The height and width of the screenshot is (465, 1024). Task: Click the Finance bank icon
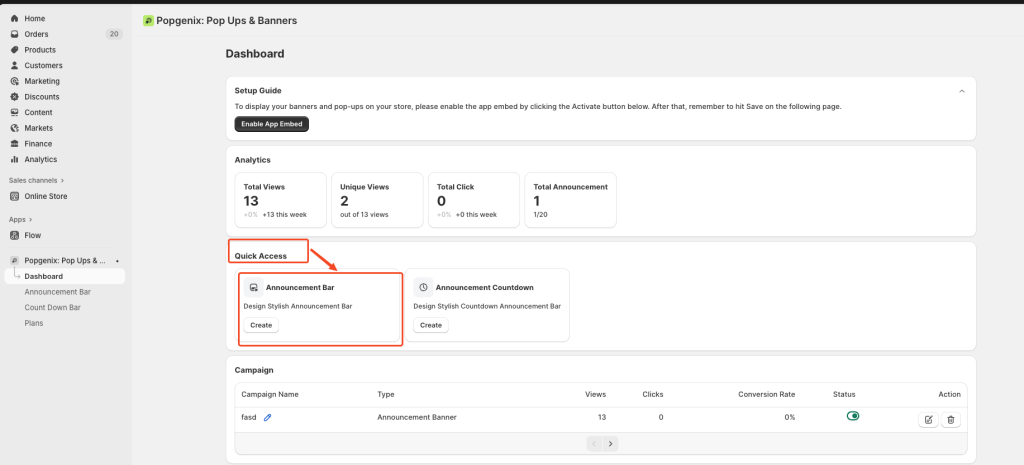14,144
